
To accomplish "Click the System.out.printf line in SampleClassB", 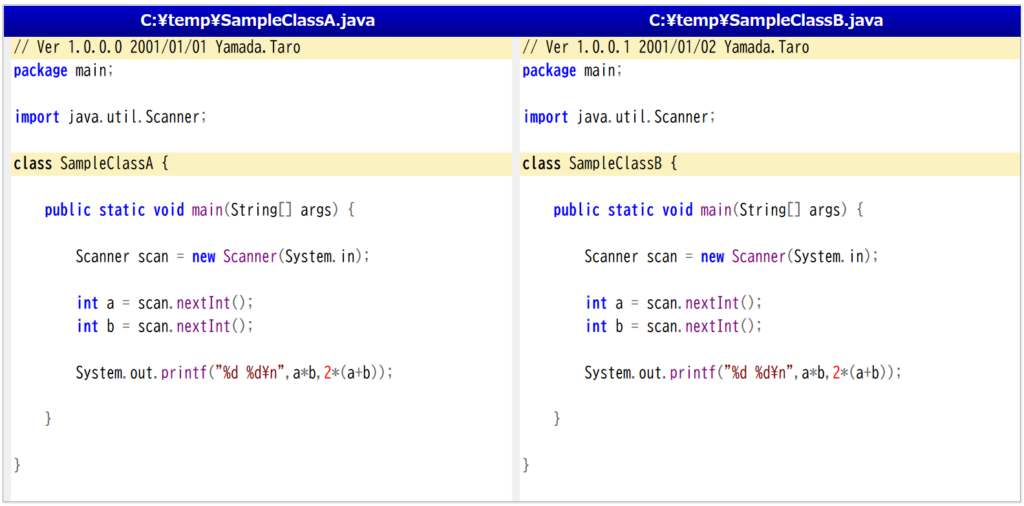I will pos(743,373).
